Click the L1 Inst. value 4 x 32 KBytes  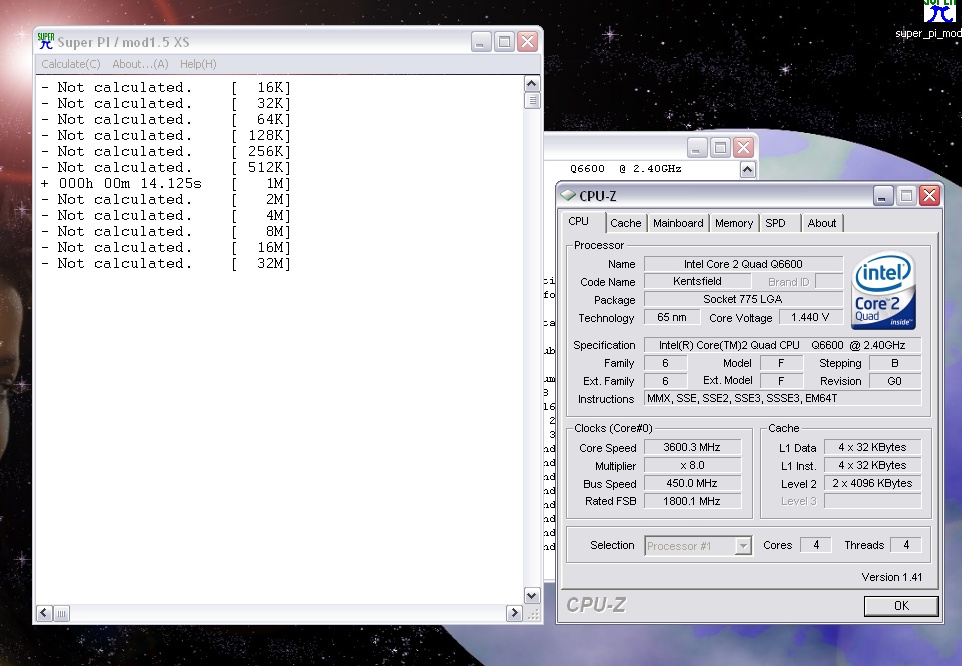coord(872,465)
